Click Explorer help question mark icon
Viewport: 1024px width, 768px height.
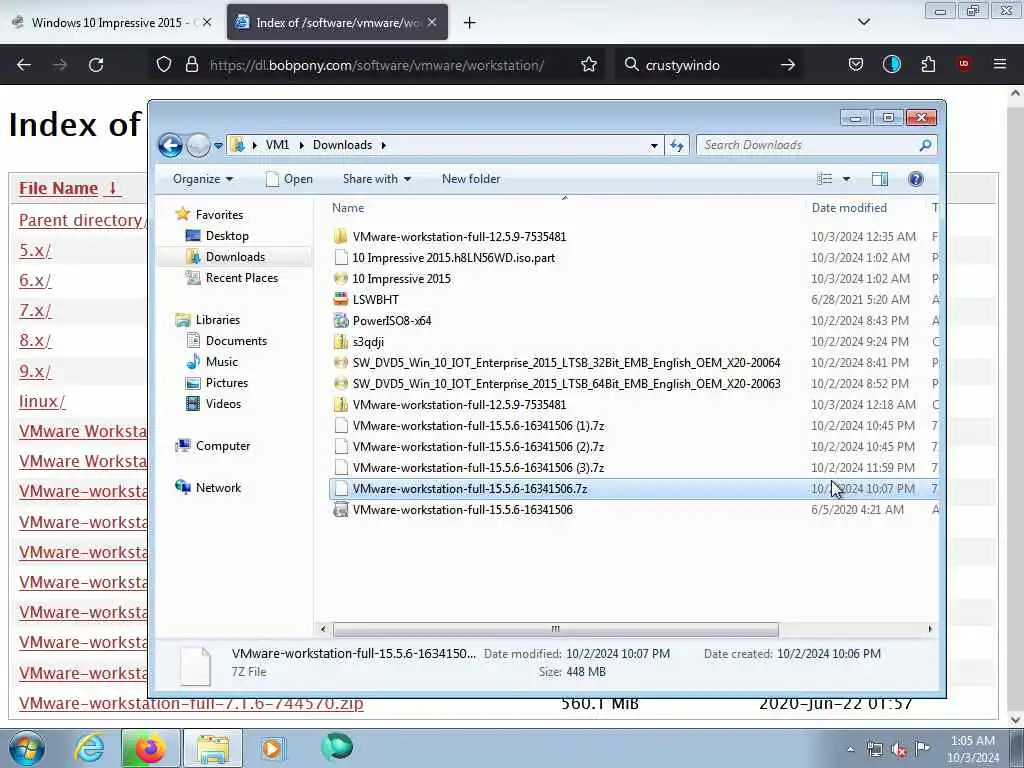pos(916,179)
